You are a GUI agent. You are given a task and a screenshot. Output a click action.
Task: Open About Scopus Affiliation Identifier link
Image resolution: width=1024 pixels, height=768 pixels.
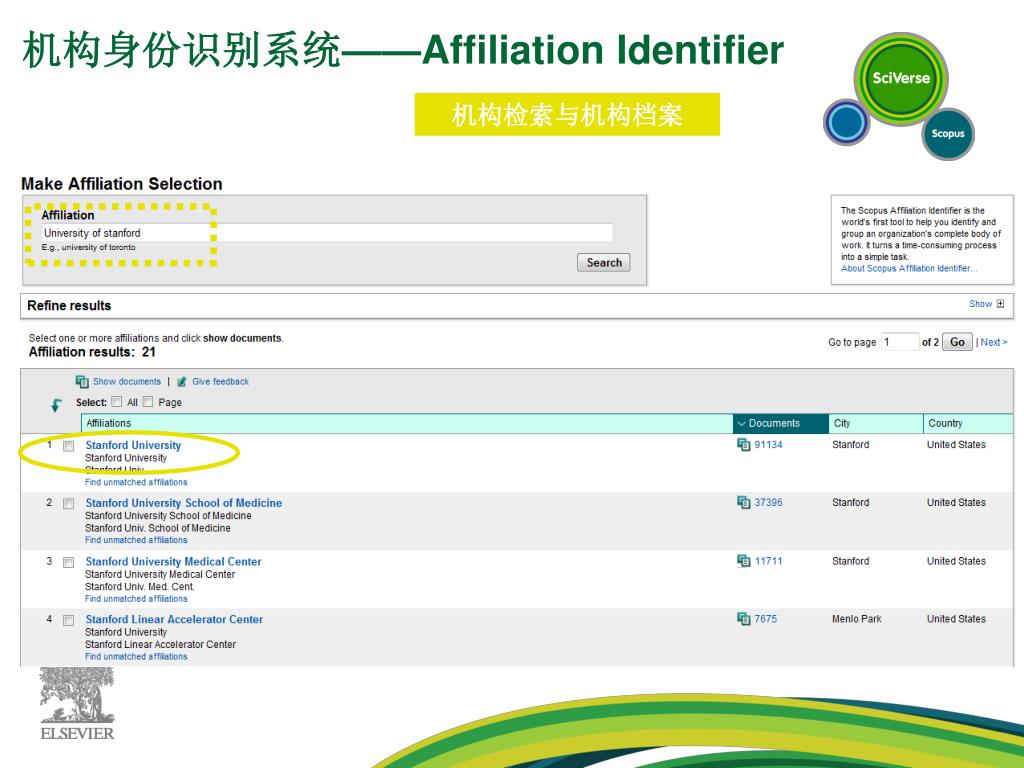click(909, 268)
